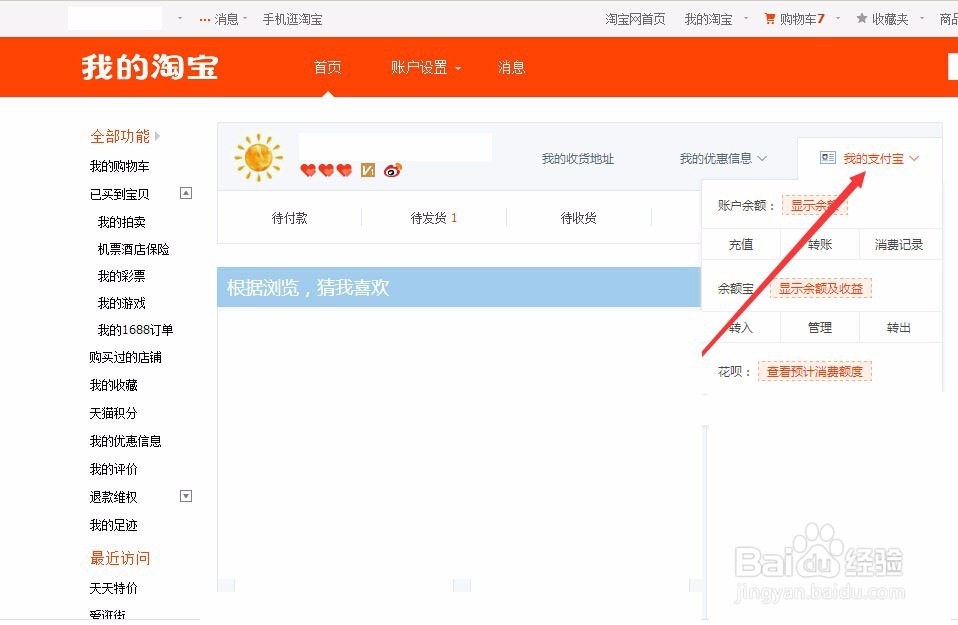The width and height of the screenshot is (958, 625).
Task: Click the 充值 recharge button
Action: [x=741, y=243]
